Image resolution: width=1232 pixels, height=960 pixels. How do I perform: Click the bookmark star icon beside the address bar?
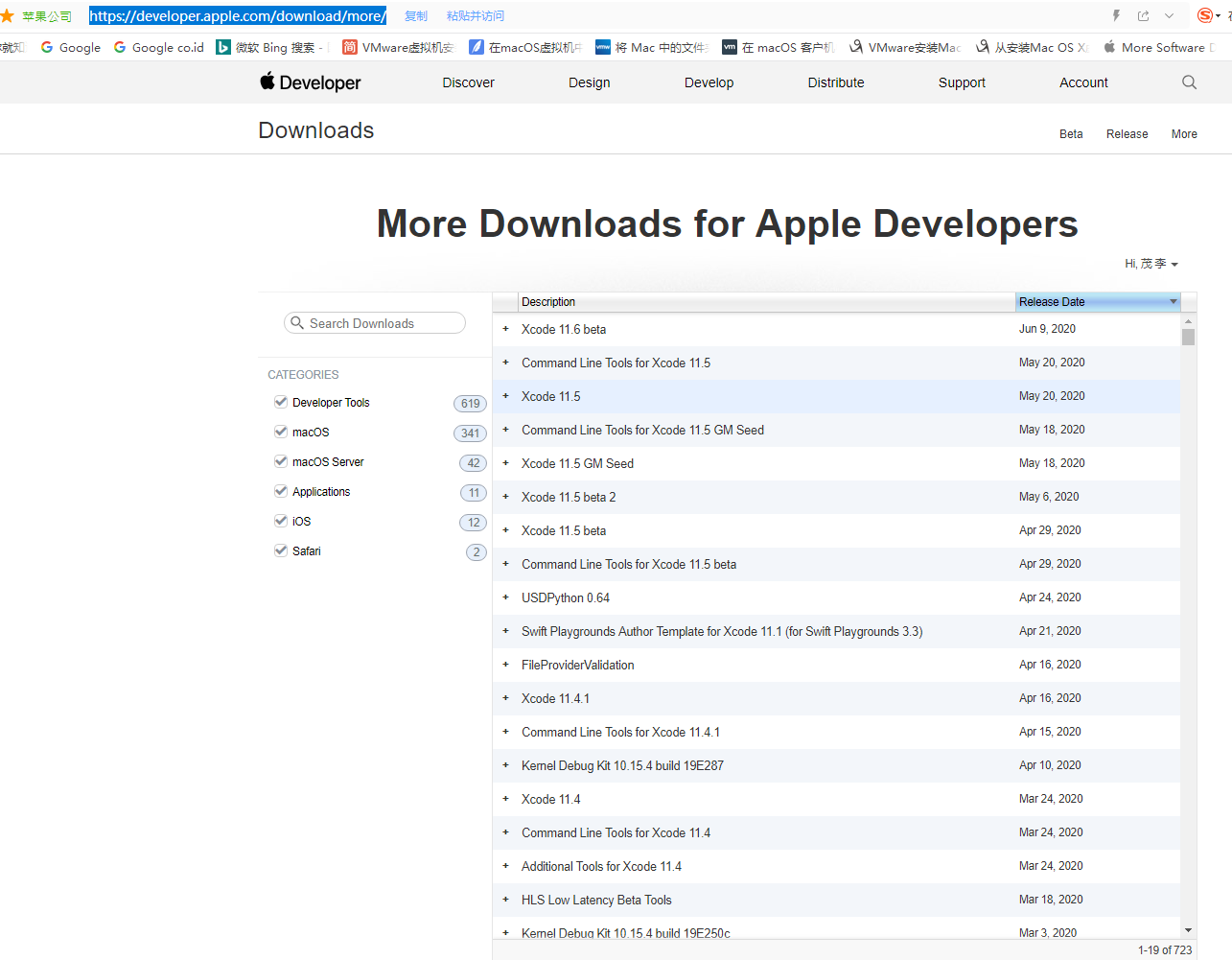point(7,15)
